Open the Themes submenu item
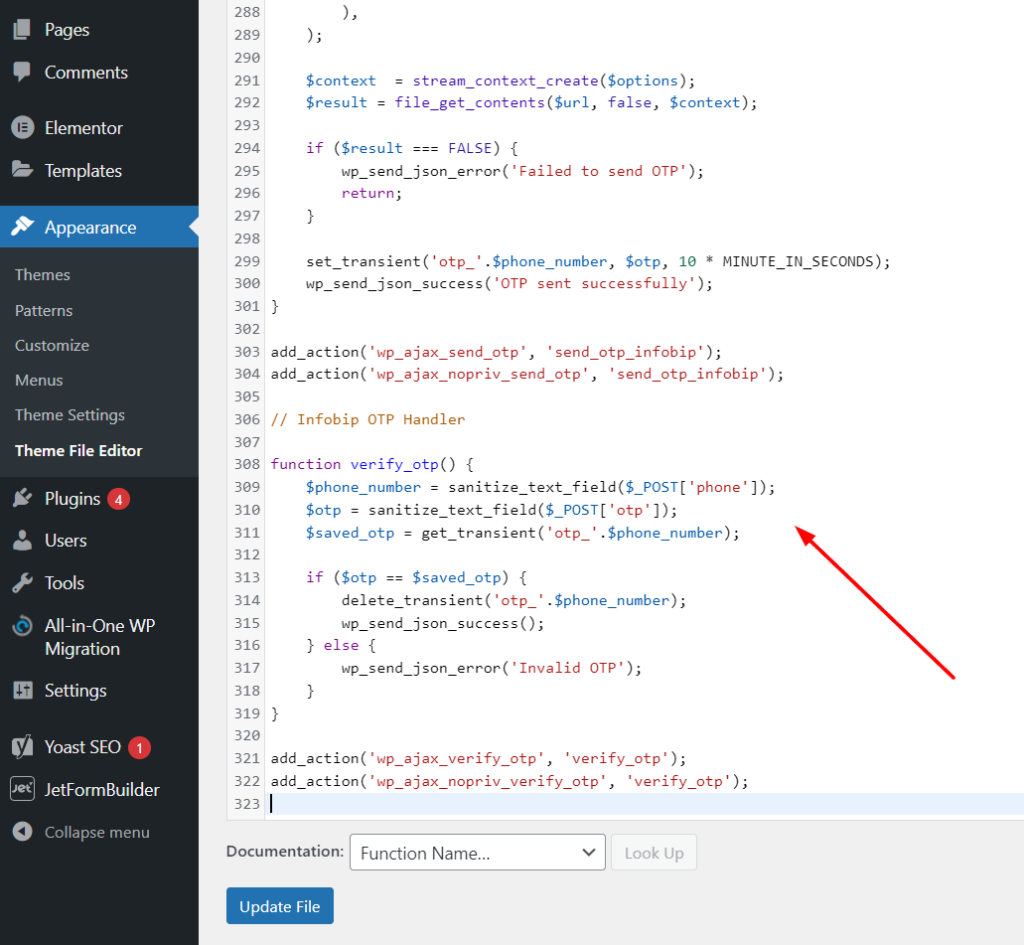 tap(43, 275)
